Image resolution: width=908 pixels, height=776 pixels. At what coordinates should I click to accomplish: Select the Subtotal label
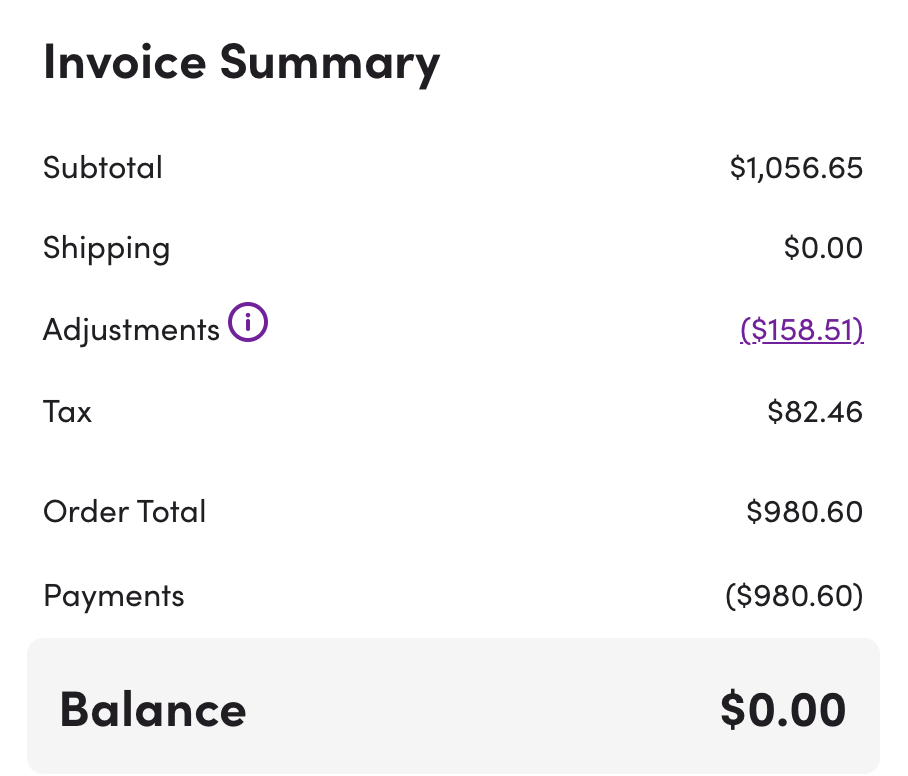pos(102,168)
